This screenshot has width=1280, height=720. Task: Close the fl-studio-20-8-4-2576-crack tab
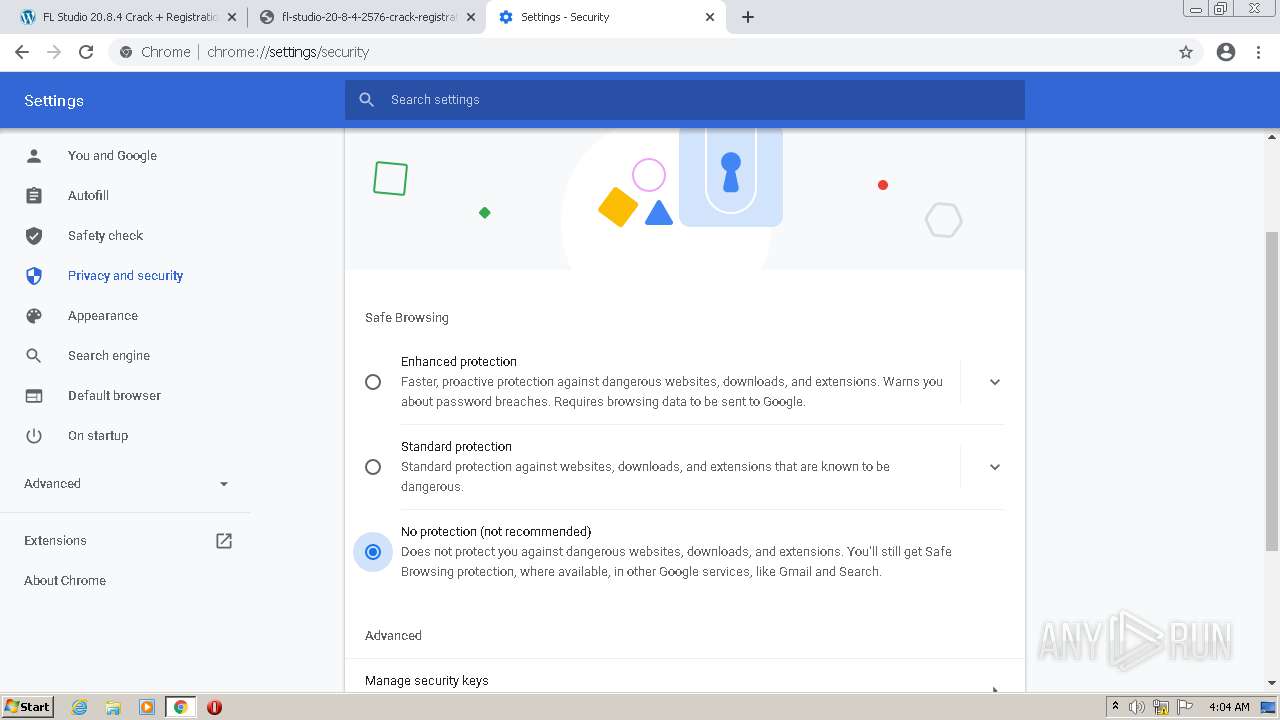point(471,17)
